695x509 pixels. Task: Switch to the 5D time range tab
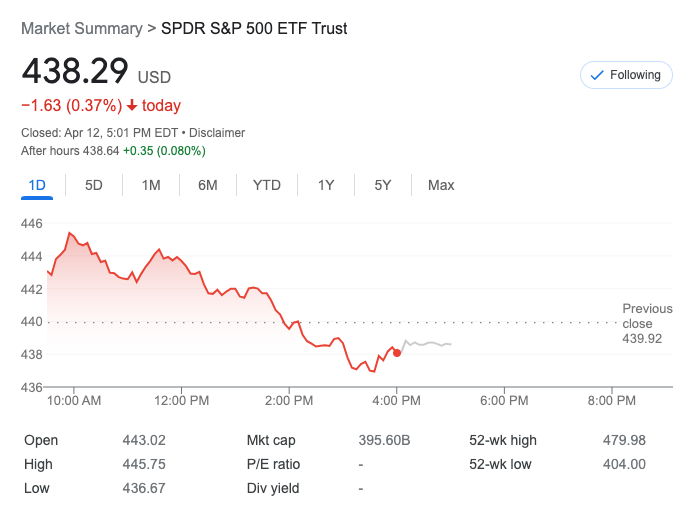point(94,185)
